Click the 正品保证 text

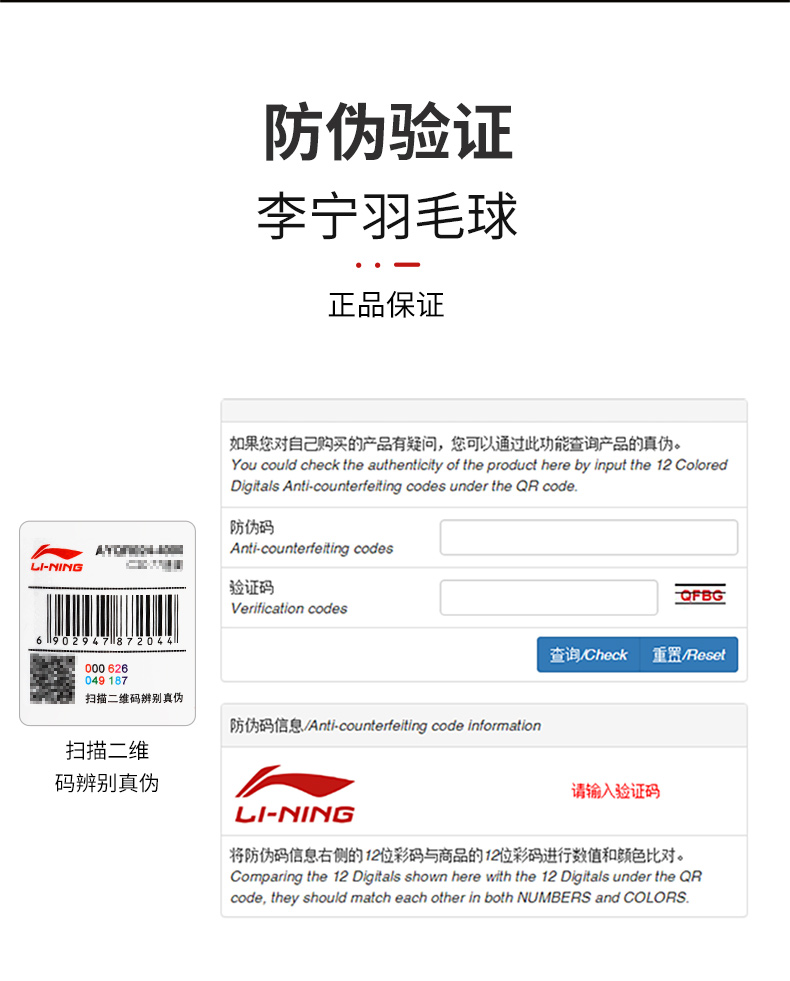click(x=387, y=305)
